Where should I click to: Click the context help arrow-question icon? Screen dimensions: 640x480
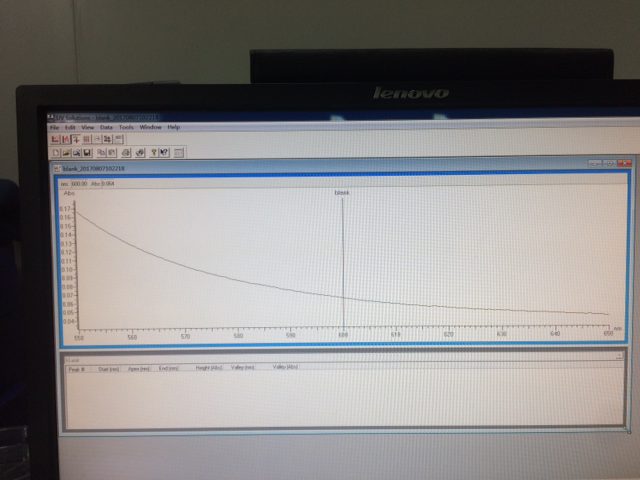[164, 153]
